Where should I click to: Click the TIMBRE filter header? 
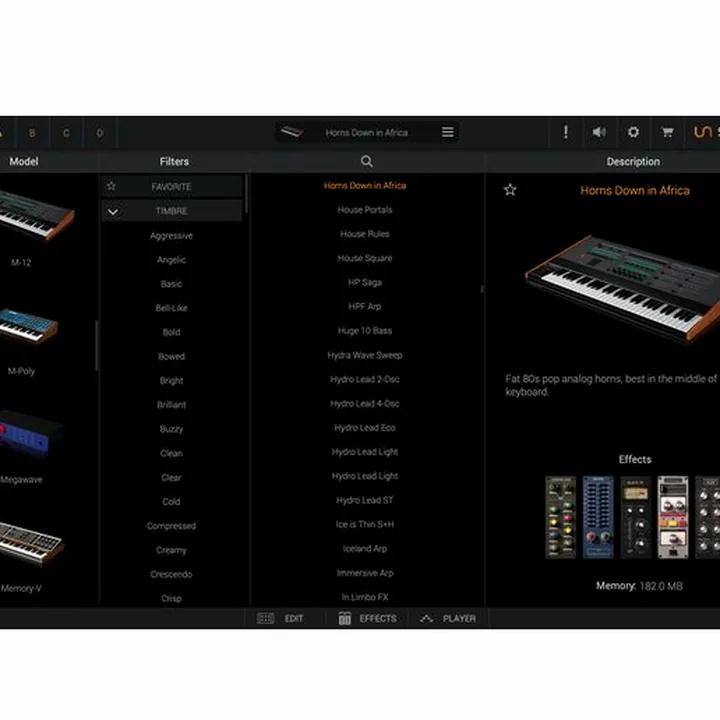click(x=172, y=211)
